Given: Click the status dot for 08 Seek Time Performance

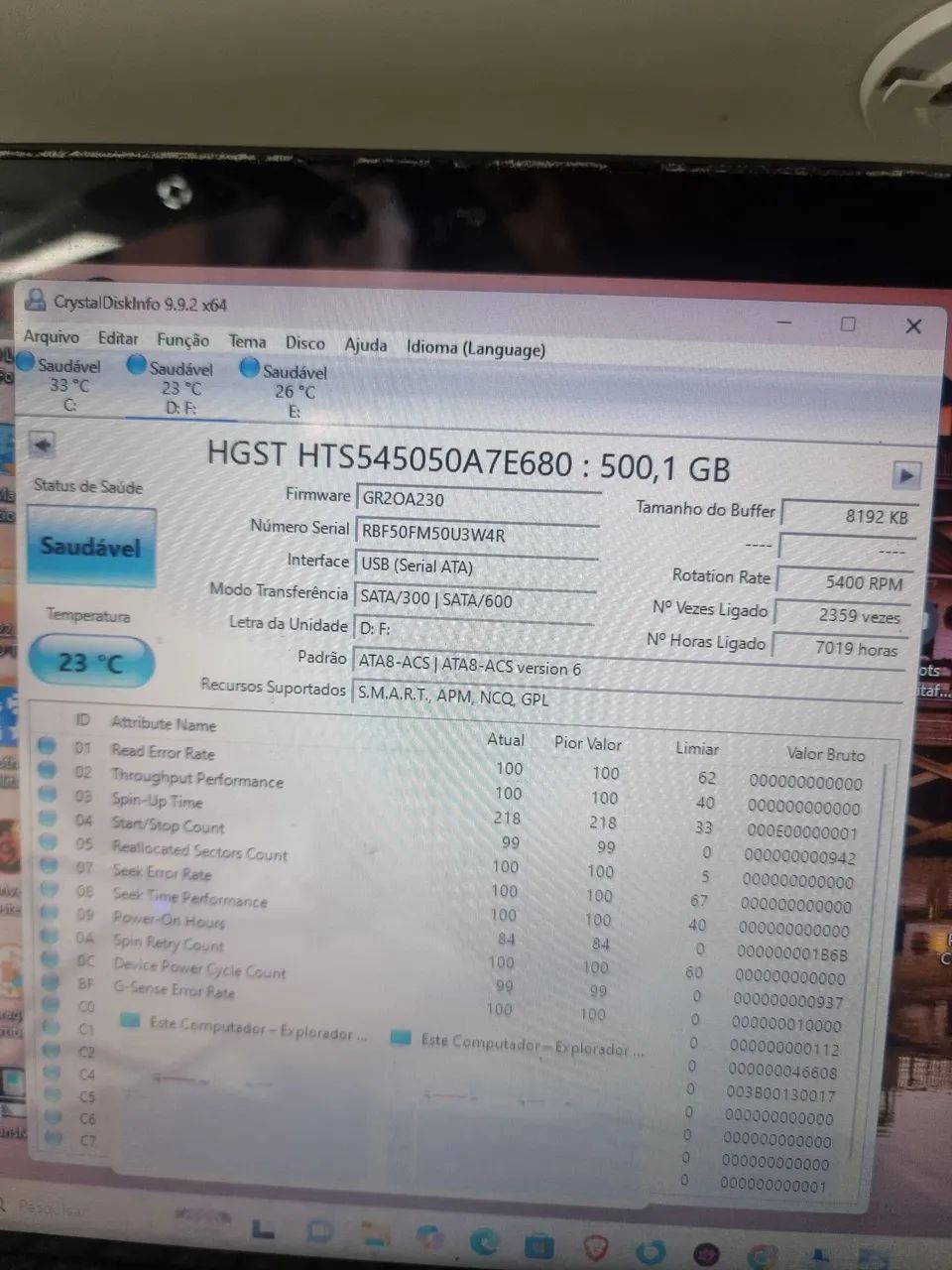Looking at the screenshot, I should 48,889.
